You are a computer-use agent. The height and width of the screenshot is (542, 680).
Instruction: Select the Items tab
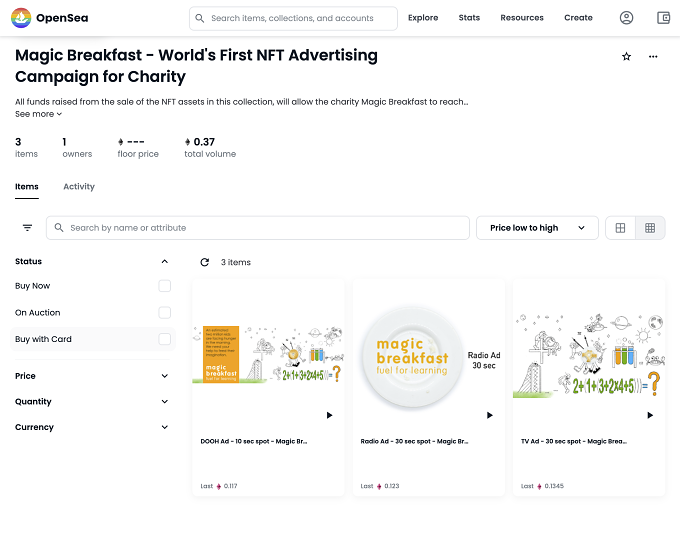(27, 186)
